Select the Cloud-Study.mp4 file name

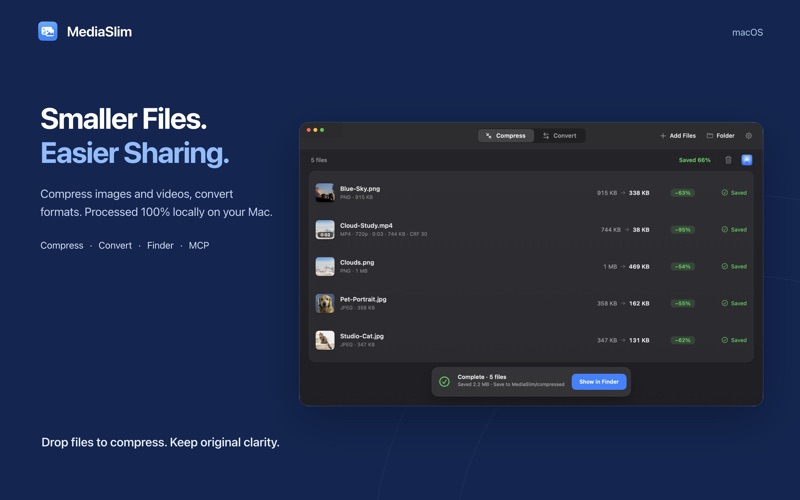366,226
